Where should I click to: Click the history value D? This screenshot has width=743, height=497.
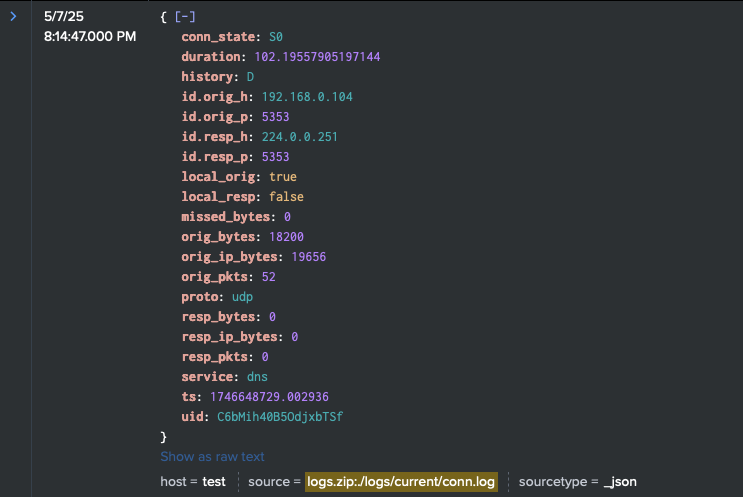click(250, 77)
